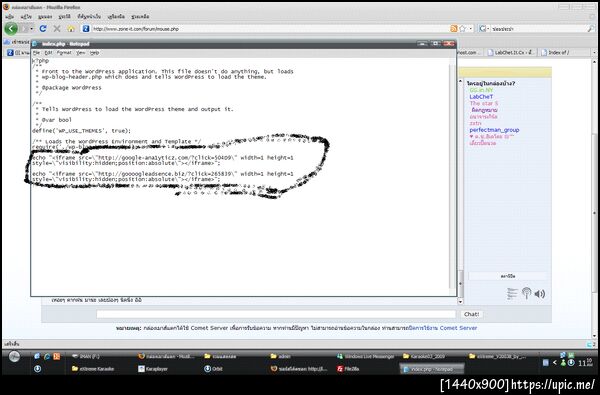
Task: Focus the Firefox URL address field
Action: point(268,29)
